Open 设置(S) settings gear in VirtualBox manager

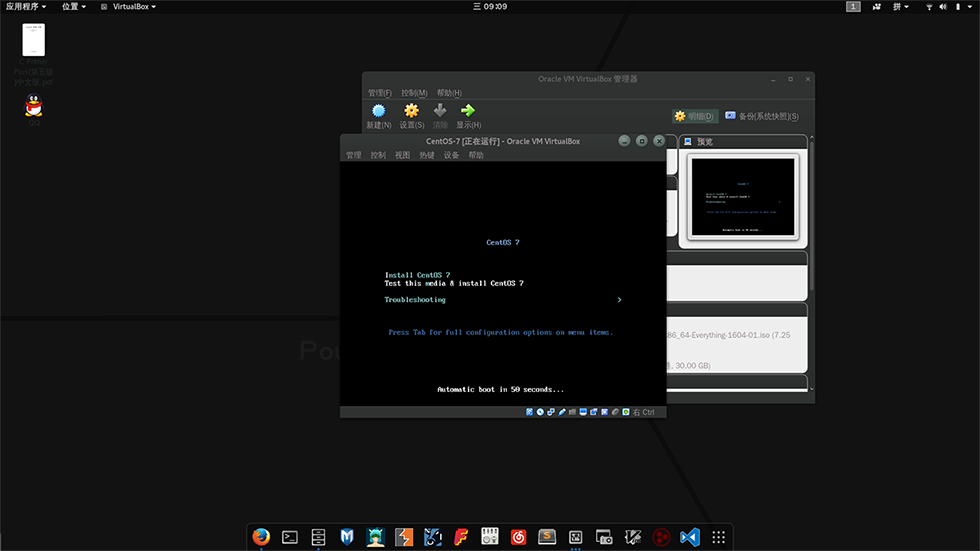click(x=411, y=111)
